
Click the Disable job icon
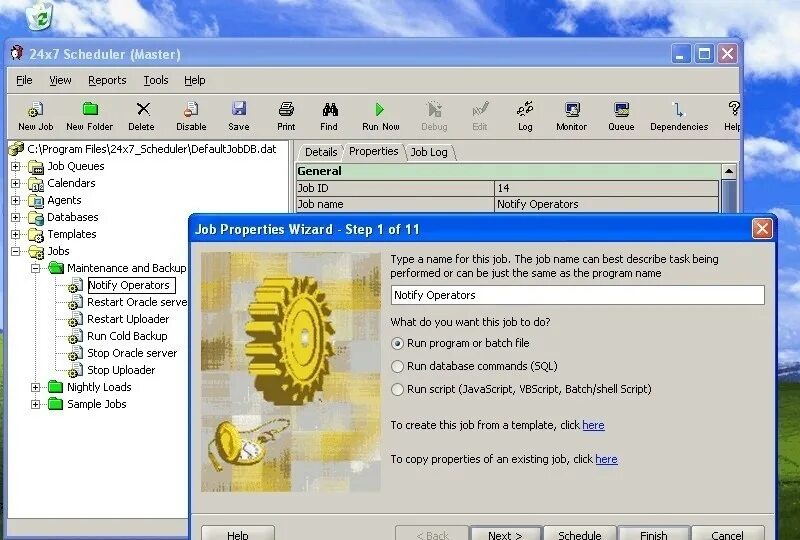point(191,109)
